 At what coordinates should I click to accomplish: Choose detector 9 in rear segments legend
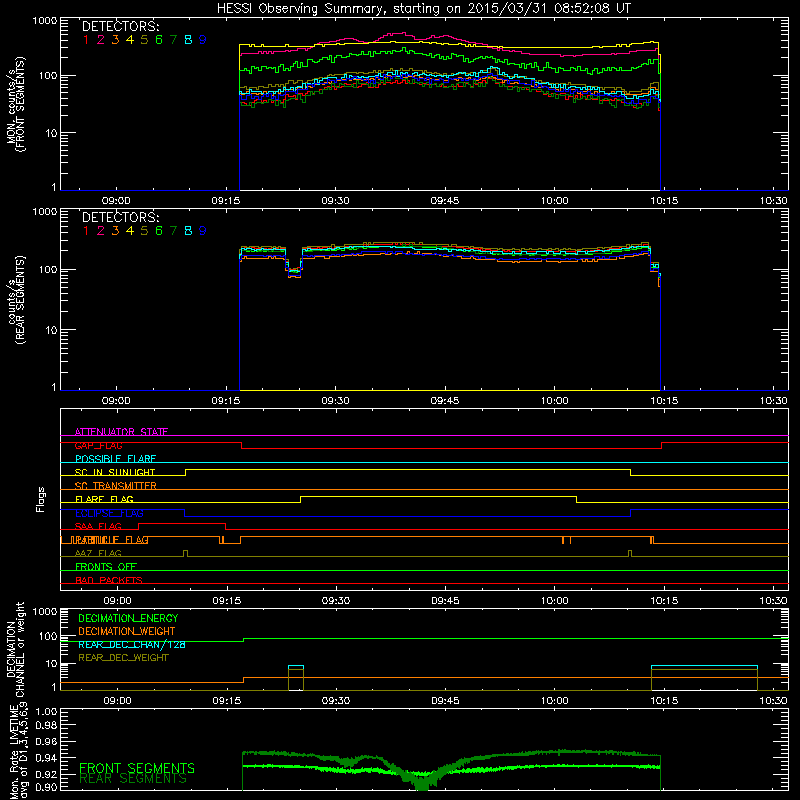pos(203,231)
